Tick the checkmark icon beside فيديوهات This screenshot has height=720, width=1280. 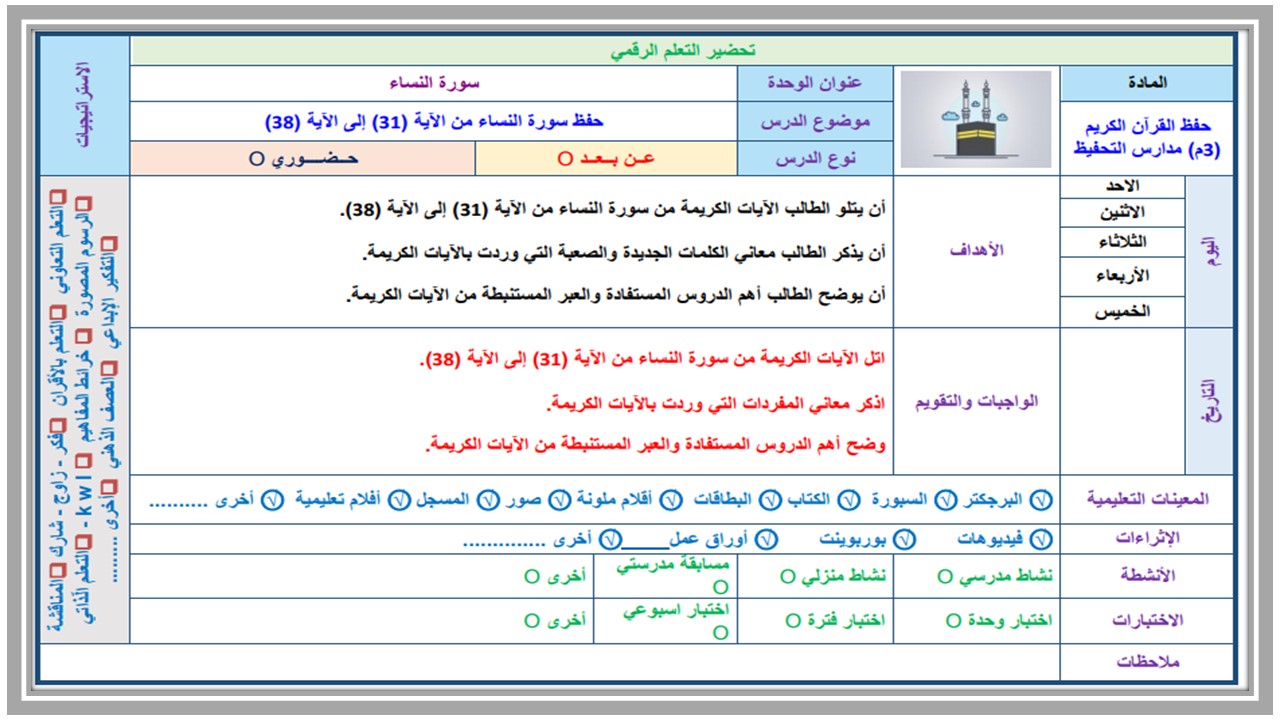1041,539
